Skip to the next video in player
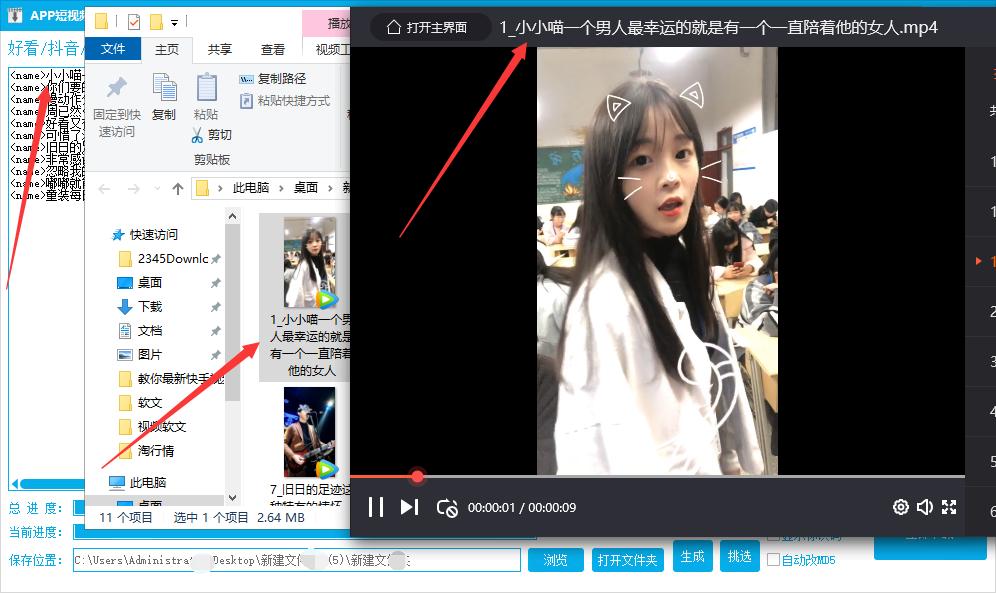This screenshot has height=593, width=996. coord(410,507)
